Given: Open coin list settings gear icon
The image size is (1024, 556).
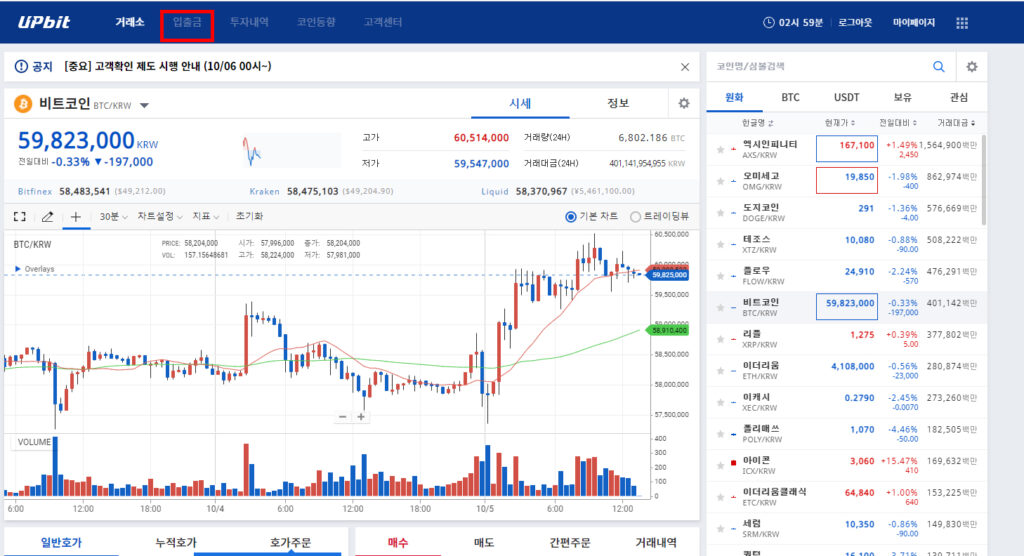Looking at the screenshot, I should pyautogui.click(x=972, y=67).
